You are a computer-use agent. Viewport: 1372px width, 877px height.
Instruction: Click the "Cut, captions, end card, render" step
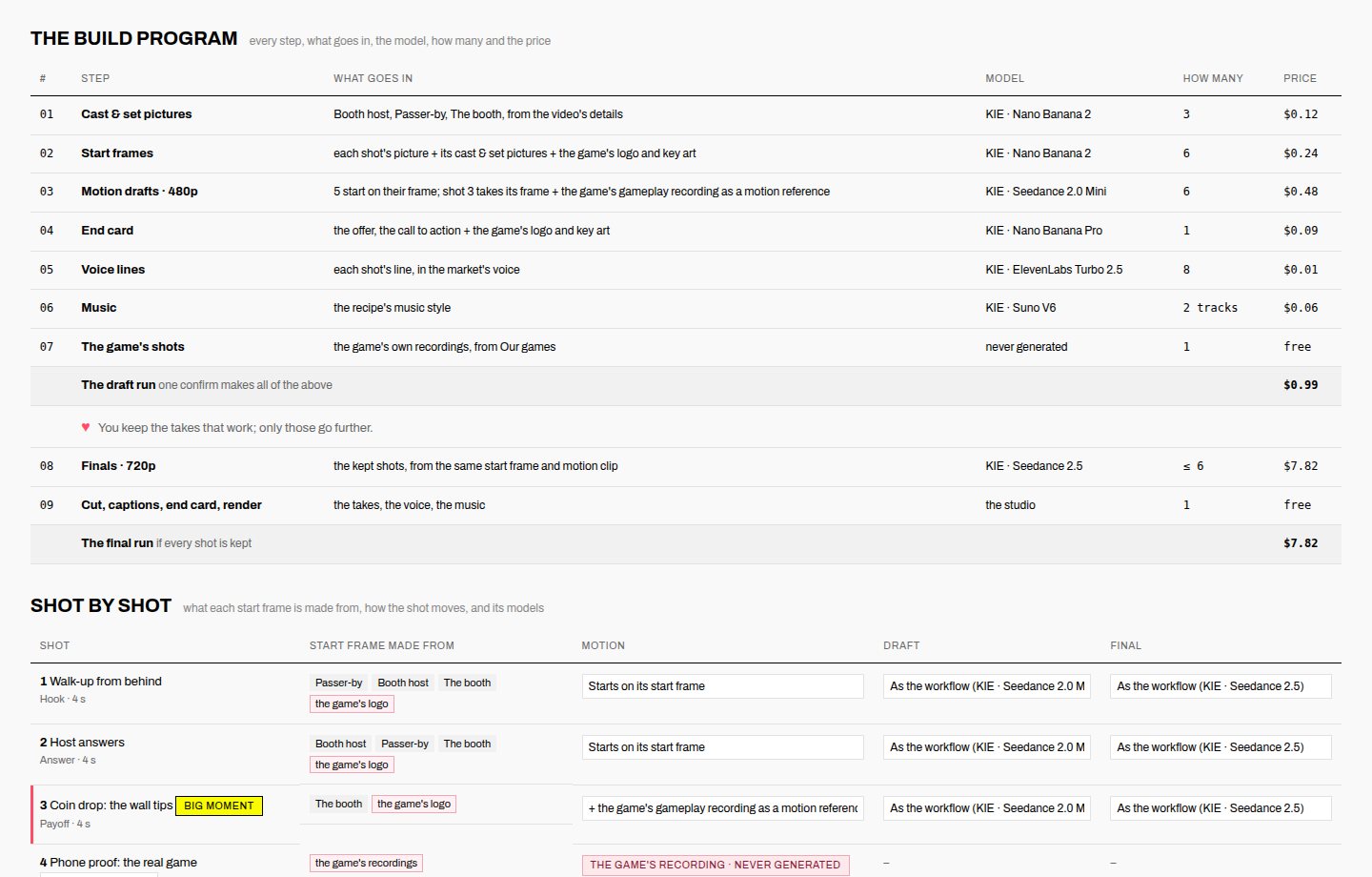(x=171, y=505)
